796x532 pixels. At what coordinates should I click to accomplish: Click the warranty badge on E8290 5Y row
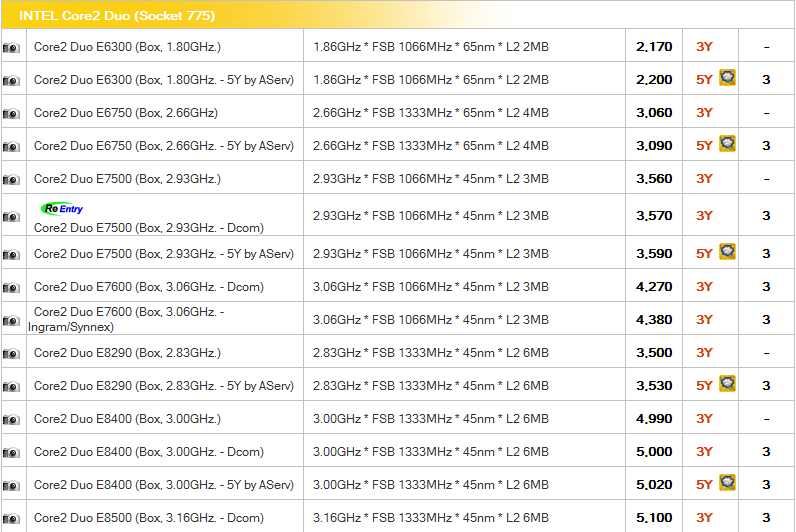coord(728,384)
